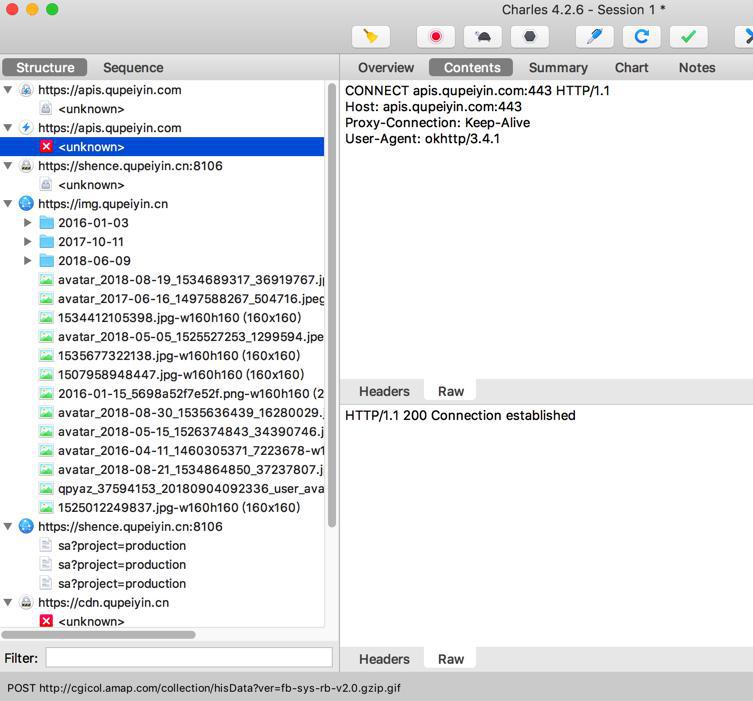The width and height of the screenshot is (753, 701).
Task: Click image icon of 1534412105398.jpg entry
Action: (46, 317)
